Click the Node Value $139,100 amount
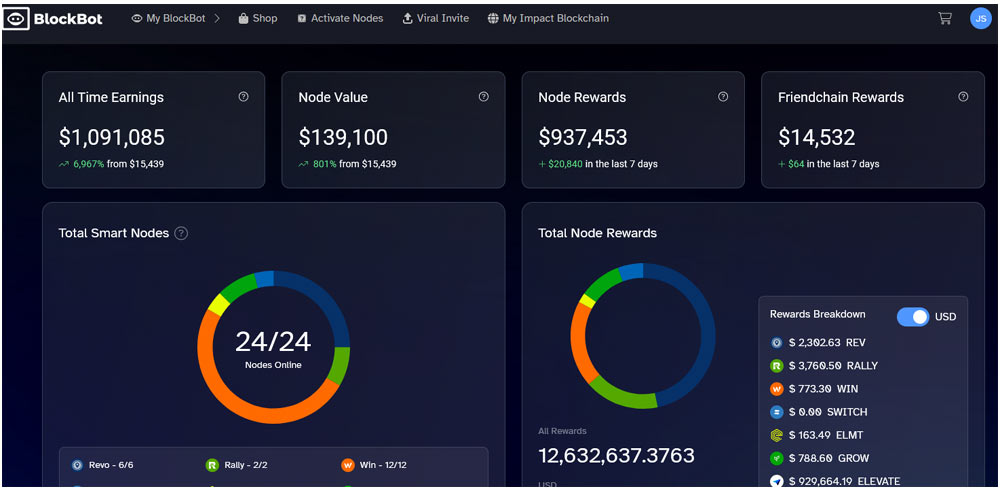1000x491 pixels. [x=343, y=137]
